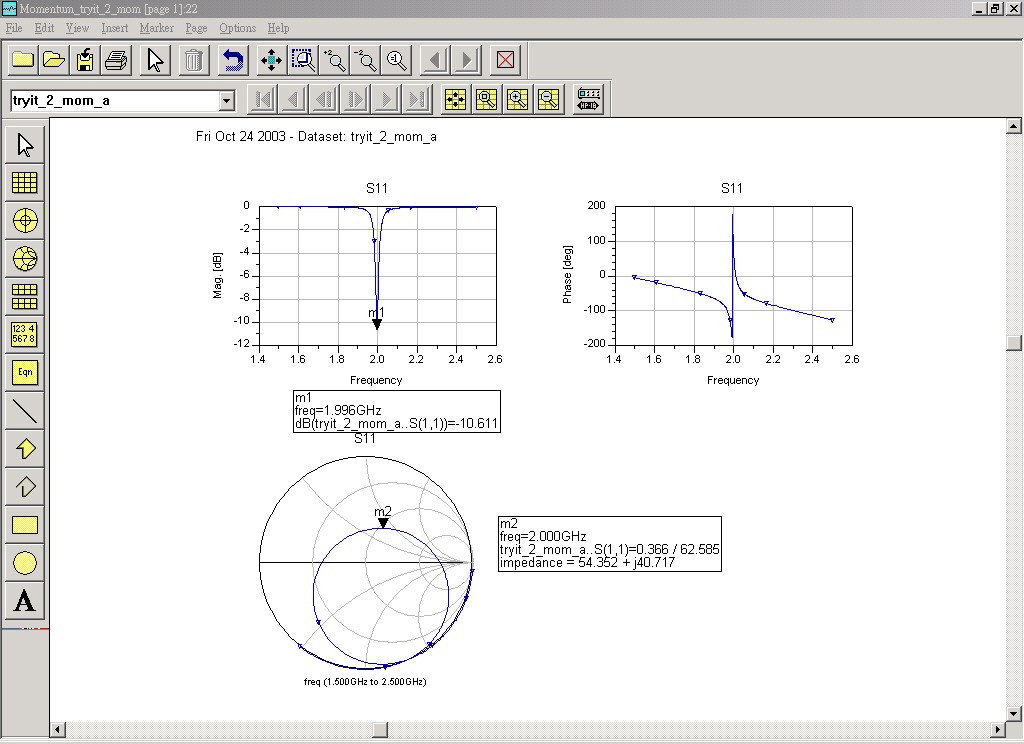Select the filled polygon arrow tool
The width and height of the screenshot is (1024, 744).
click(x=25, y=449)
